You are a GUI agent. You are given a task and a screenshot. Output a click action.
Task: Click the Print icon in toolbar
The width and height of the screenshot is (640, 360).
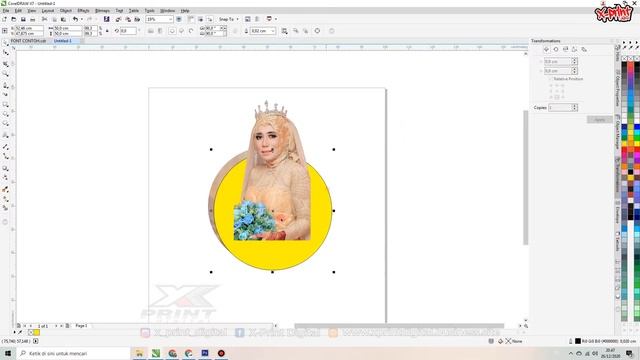[x=33, y=19]
